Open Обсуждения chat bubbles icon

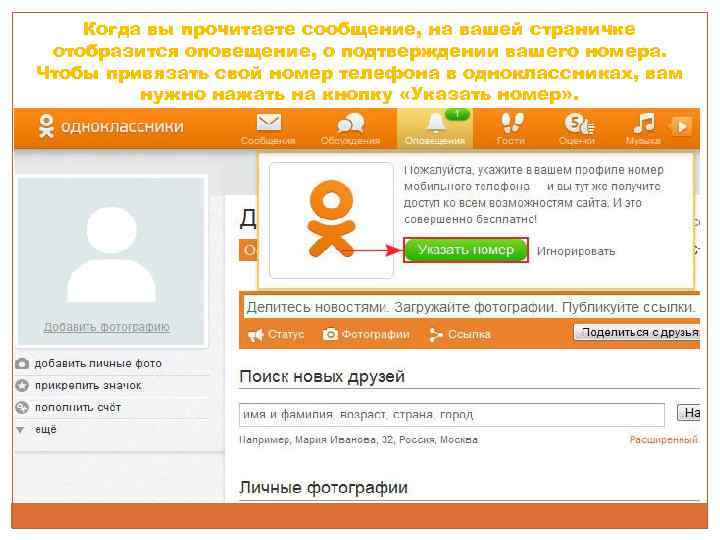click(350, 124)
